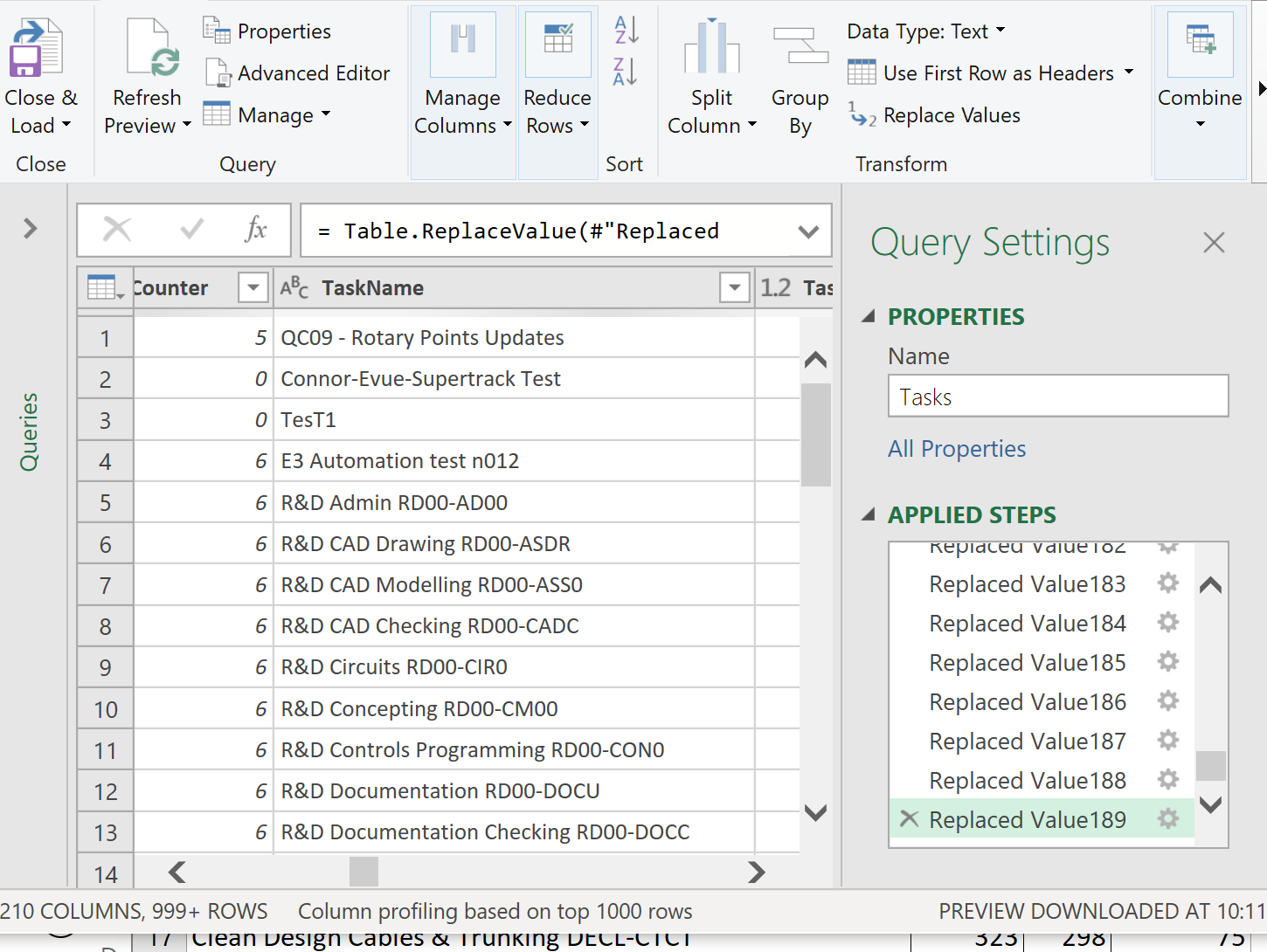Click the Split Column icon

coord(711,48)
